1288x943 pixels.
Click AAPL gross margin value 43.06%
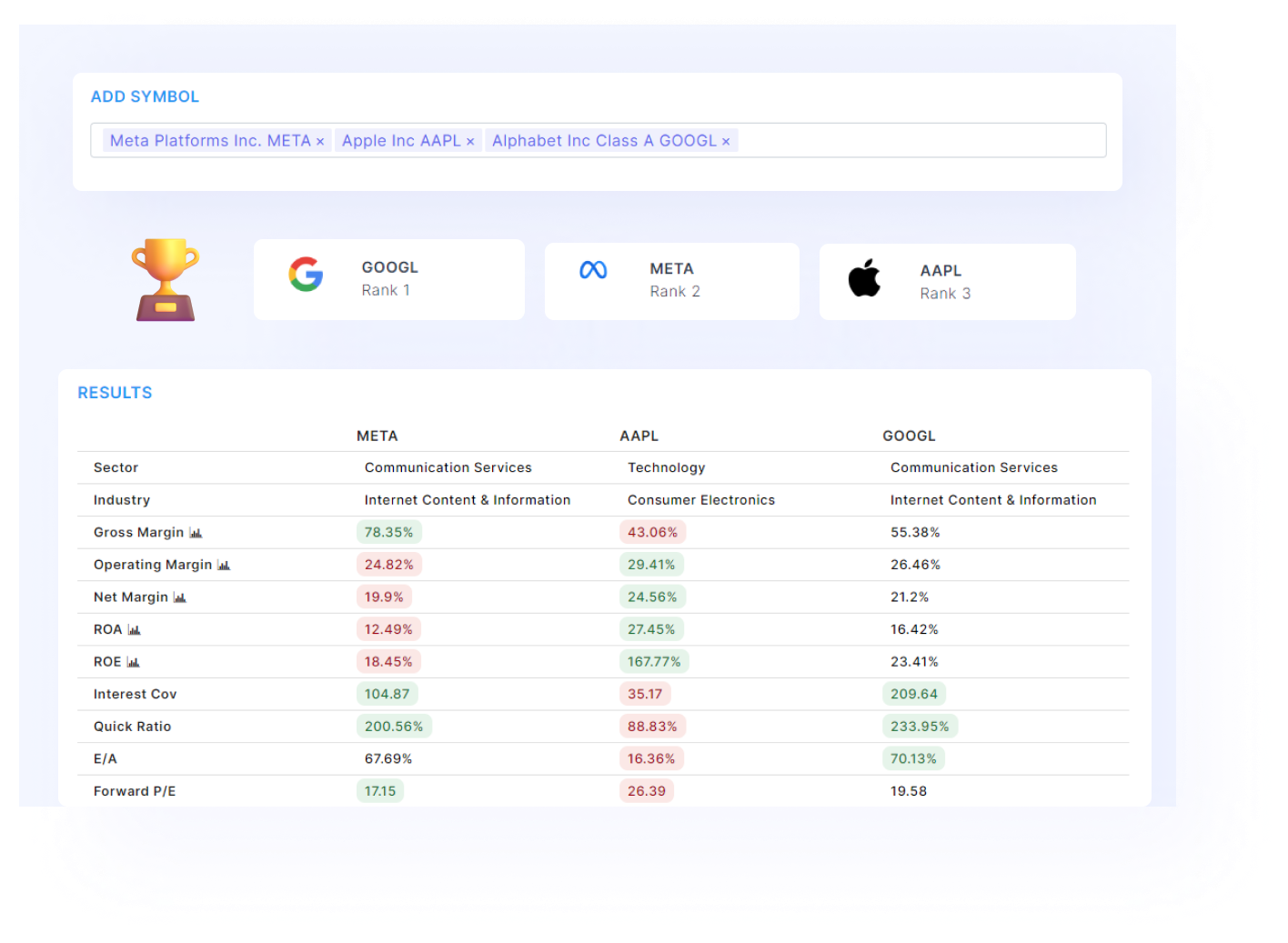pos(652,533)
